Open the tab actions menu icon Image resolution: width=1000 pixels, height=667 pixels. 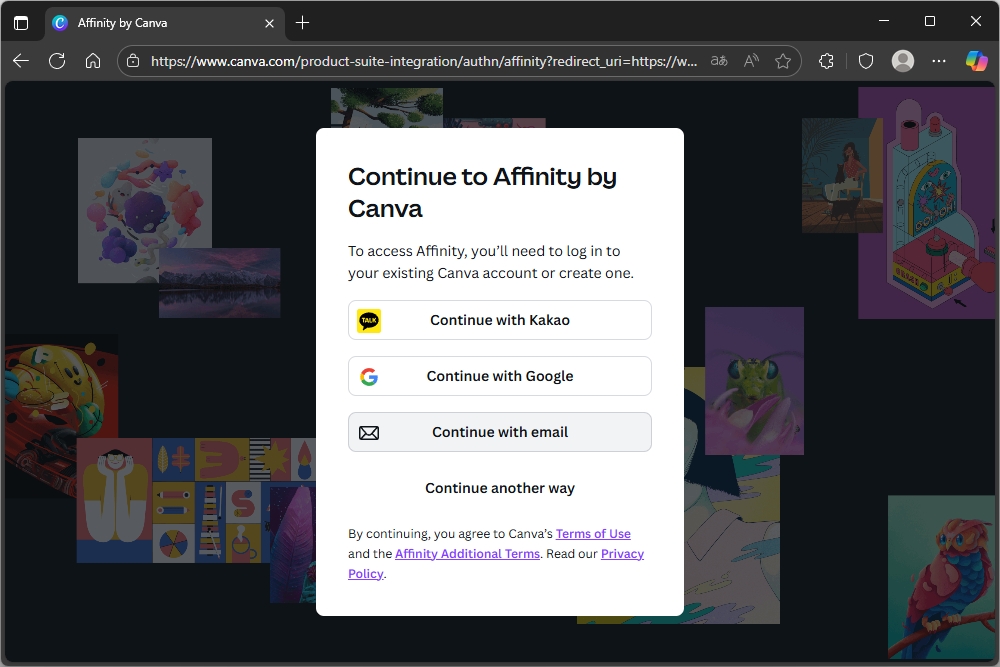[x=21, y=23]
